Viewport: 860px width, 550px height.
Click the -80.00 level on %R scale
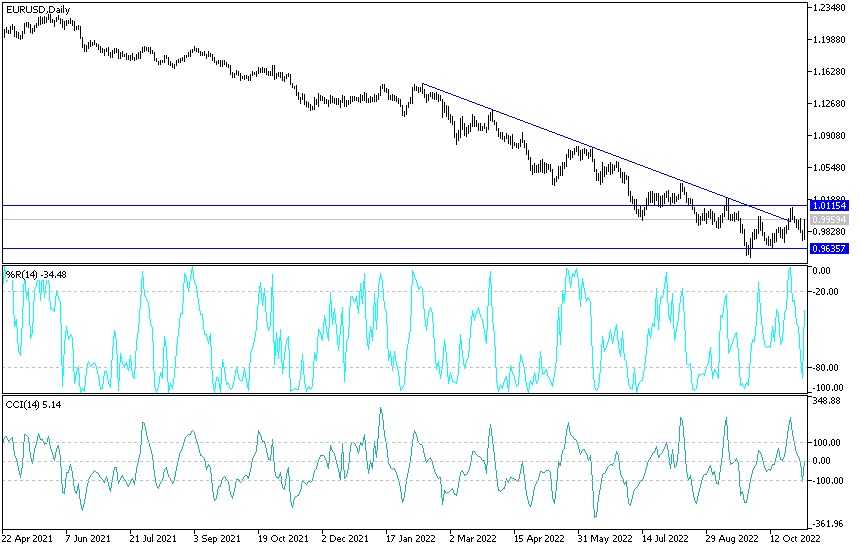825,367
